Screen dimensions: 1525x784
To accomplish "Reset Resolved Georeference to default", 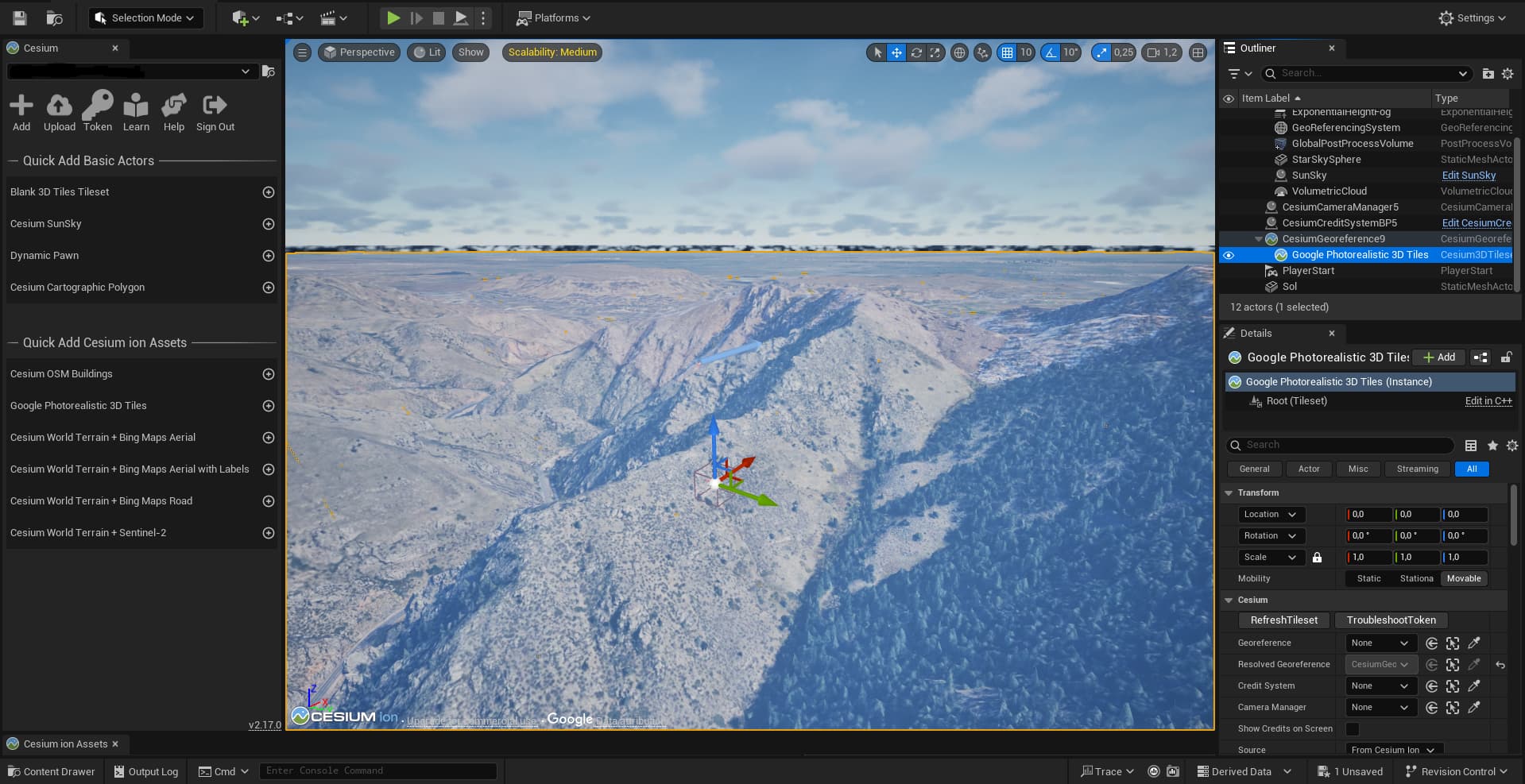I will [1500, 665].
